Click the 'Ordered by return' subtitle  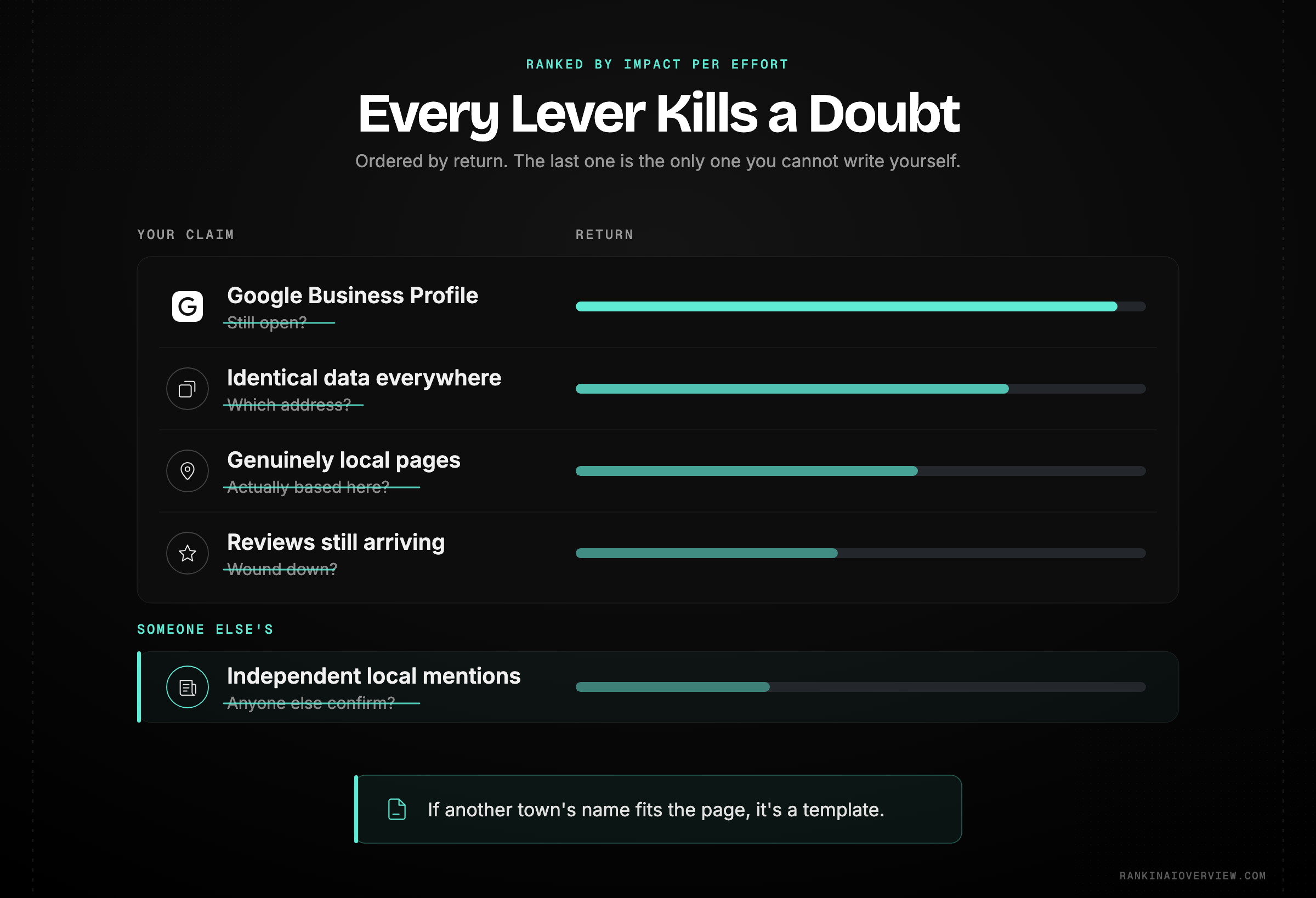pyautogui.click(x=658, y=161)
